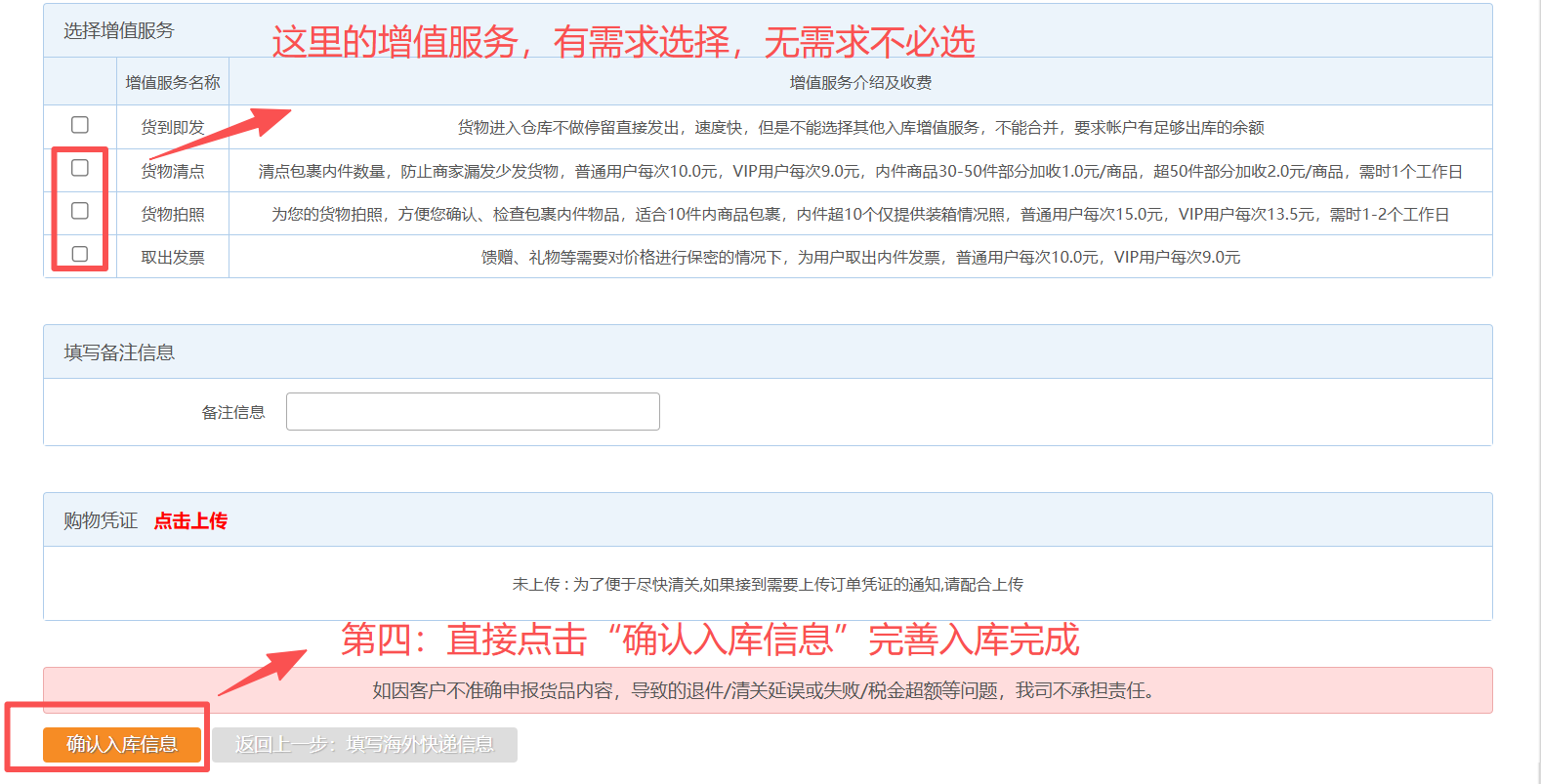Click the 增值服务名称 column header

173,82
